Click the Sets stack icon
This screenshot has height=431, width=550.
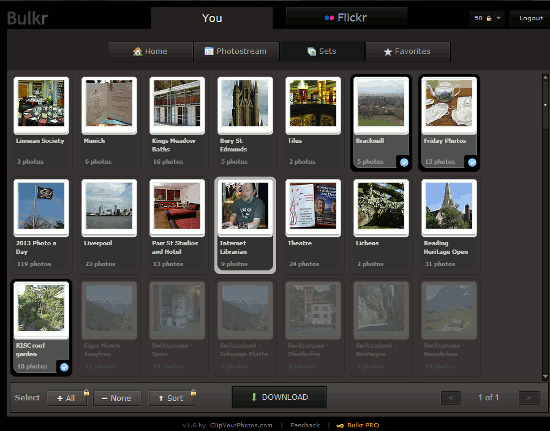[311, 52]
